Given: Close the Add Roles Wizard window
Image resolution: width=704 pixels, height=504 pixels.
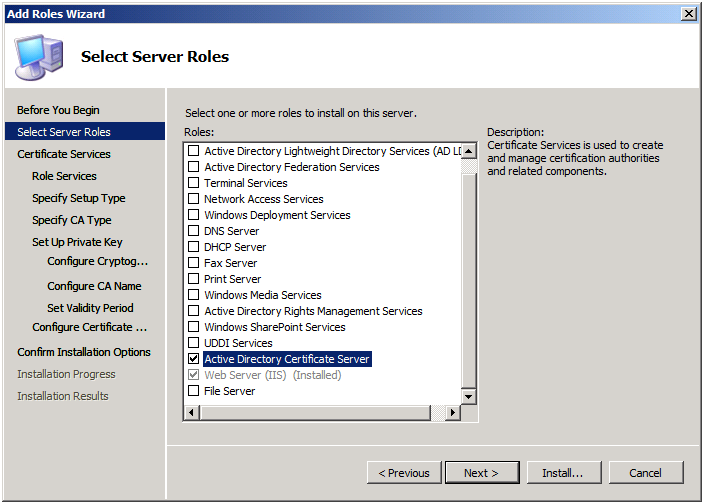Looking at the screenshot, I should [689, 13].
